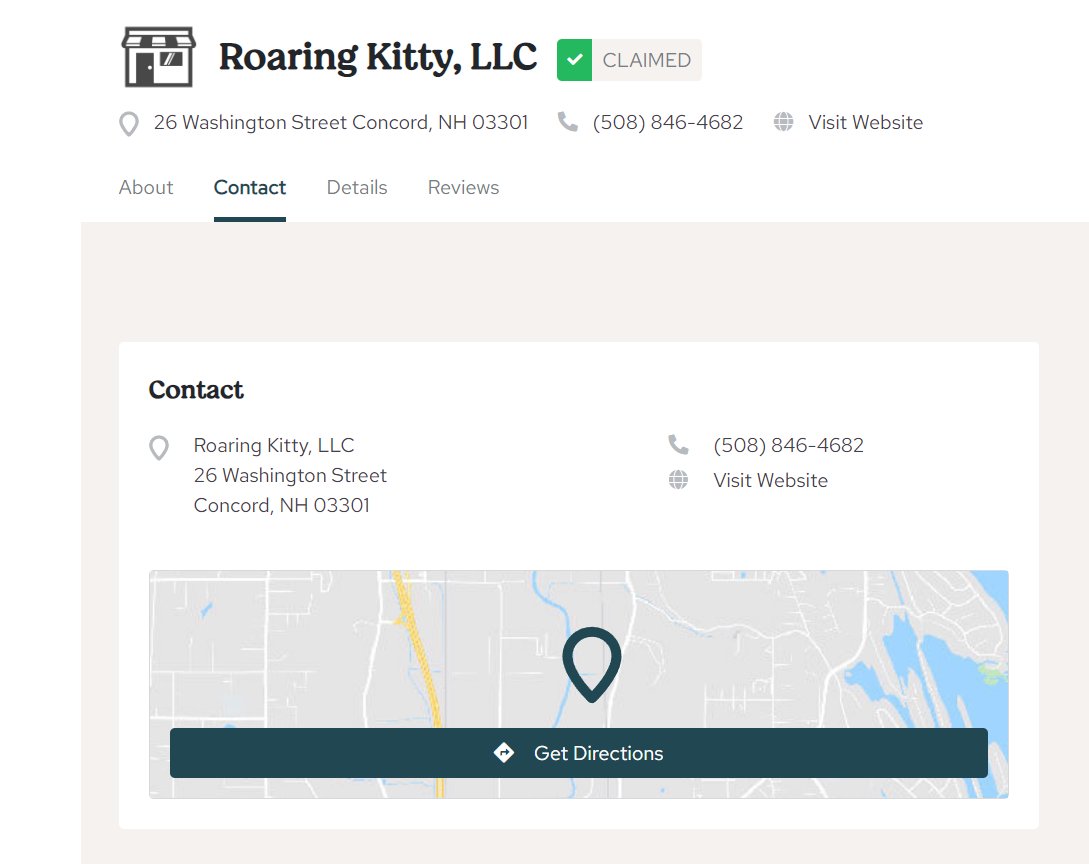Call (508) 846-4682 from the header
This screenshot has width=1089, height=864.
(667, 122)
